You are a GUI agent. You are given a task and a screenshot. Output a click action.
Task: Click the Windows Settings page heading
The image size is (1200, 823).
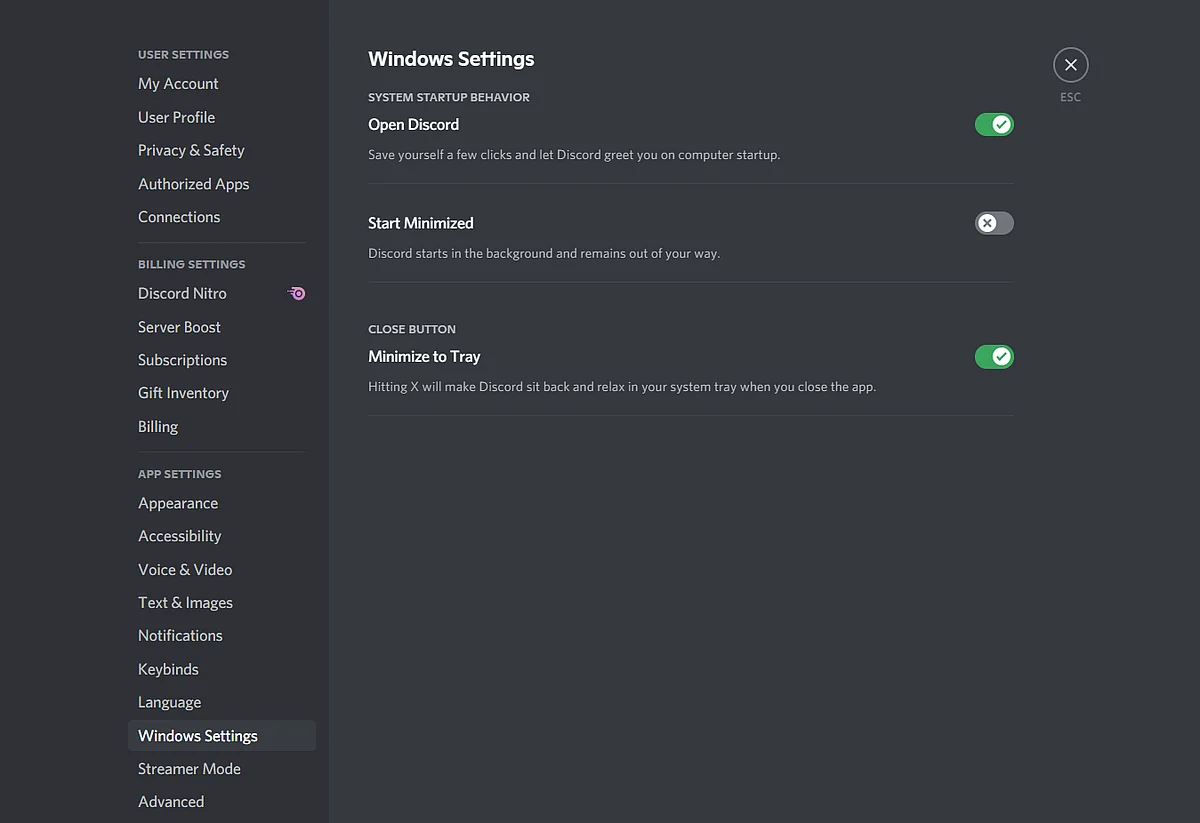pos(451,59)
